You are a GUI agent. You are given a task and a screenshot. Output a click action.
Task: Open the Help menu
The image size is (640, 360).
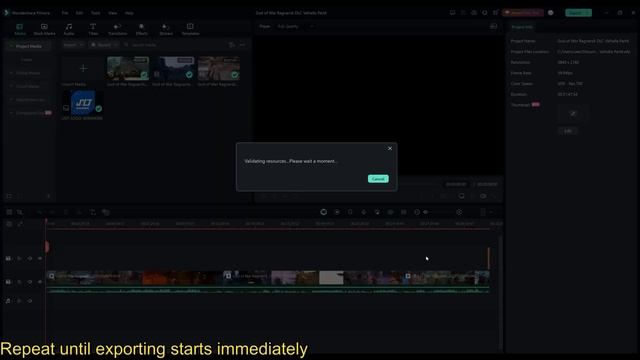coord(129,13)
